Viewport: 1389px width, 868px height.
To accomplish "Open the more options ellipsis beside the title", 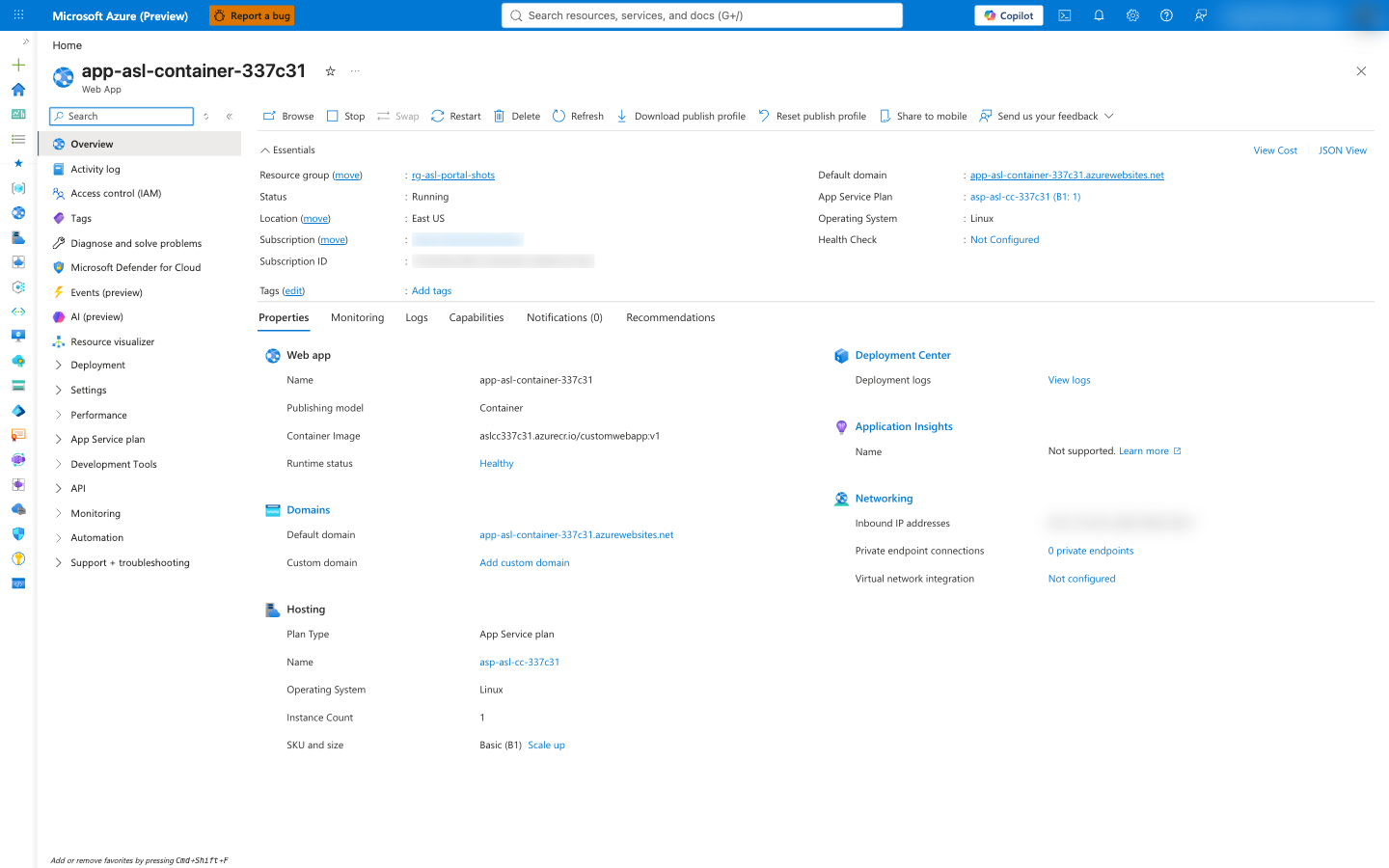I will 355,71.
